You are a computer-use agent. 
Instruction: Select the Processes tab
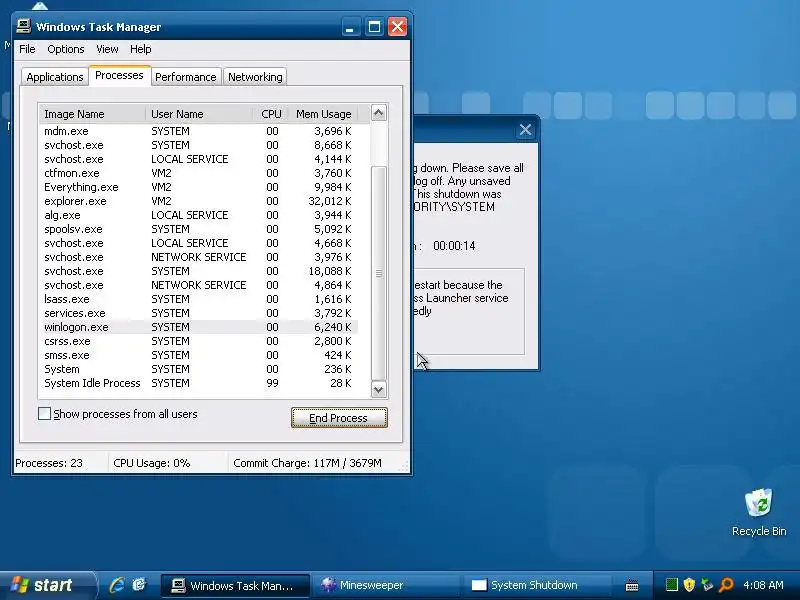click(119, 76)
